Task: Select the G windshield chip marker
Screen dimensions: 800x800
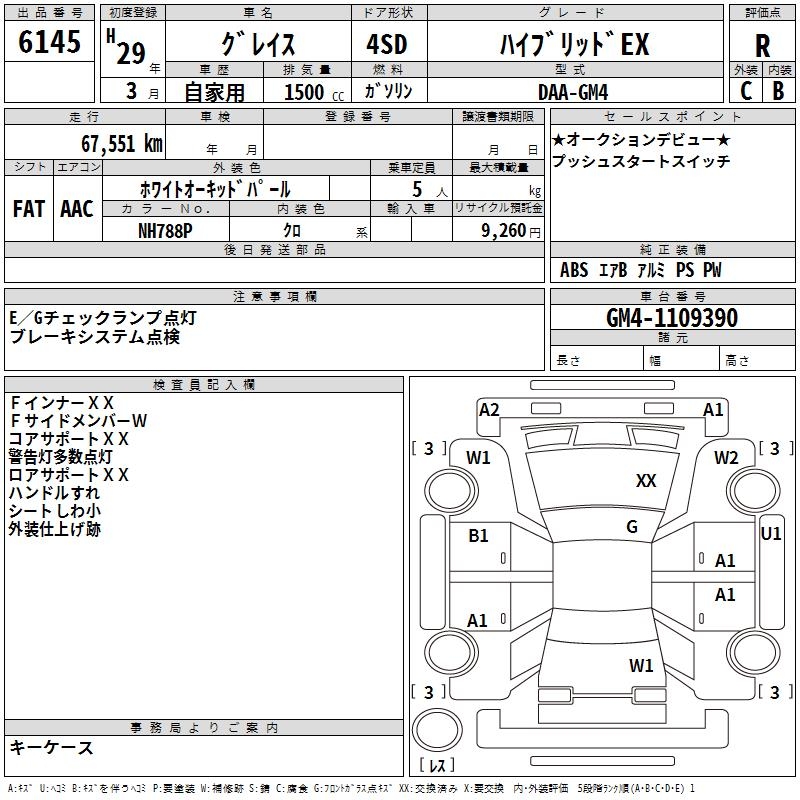Action: [632, 527]
